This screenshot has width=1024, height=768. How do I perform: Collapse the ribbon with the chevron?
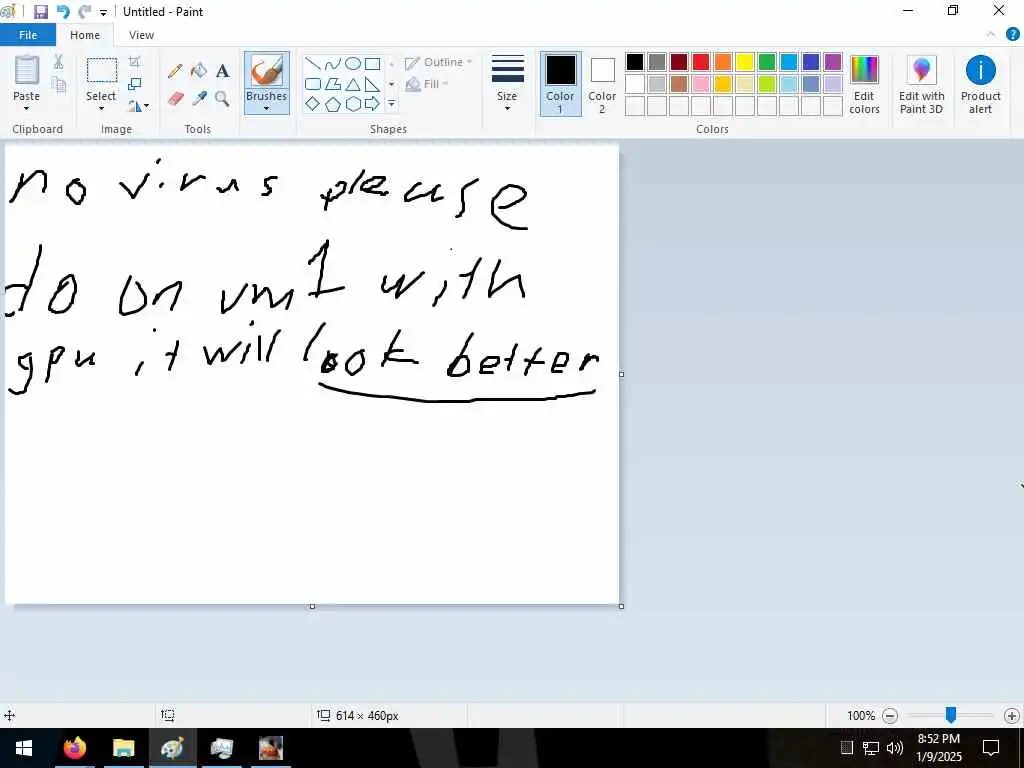991,35
